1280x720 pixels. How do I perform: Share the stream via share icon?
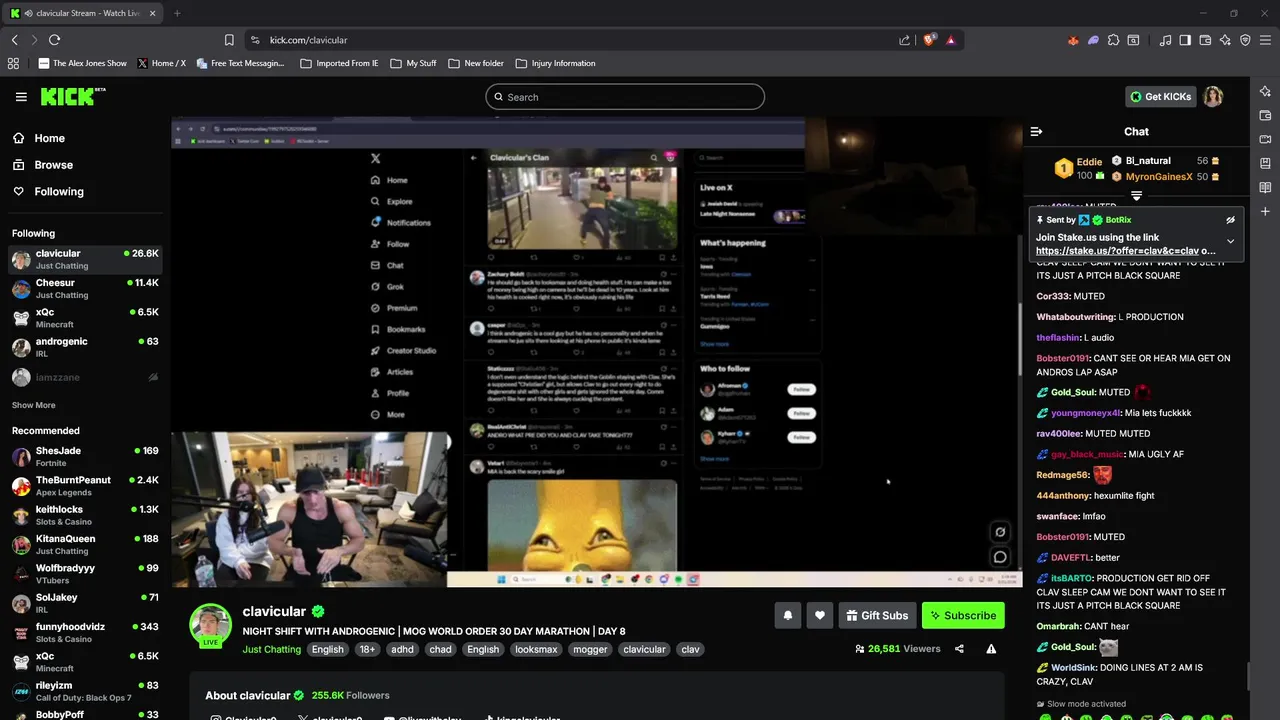[x=959, y=649]
